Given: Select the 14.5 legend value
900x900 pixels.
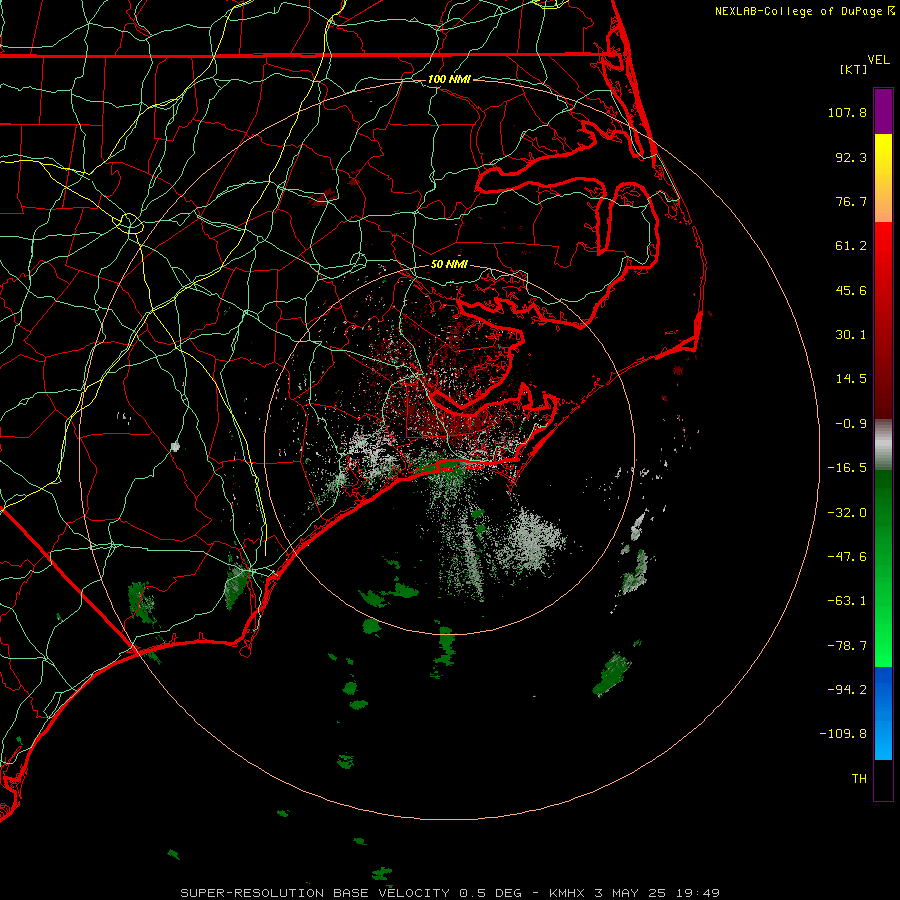Looking at the screenshot, I should coord(851,379).
